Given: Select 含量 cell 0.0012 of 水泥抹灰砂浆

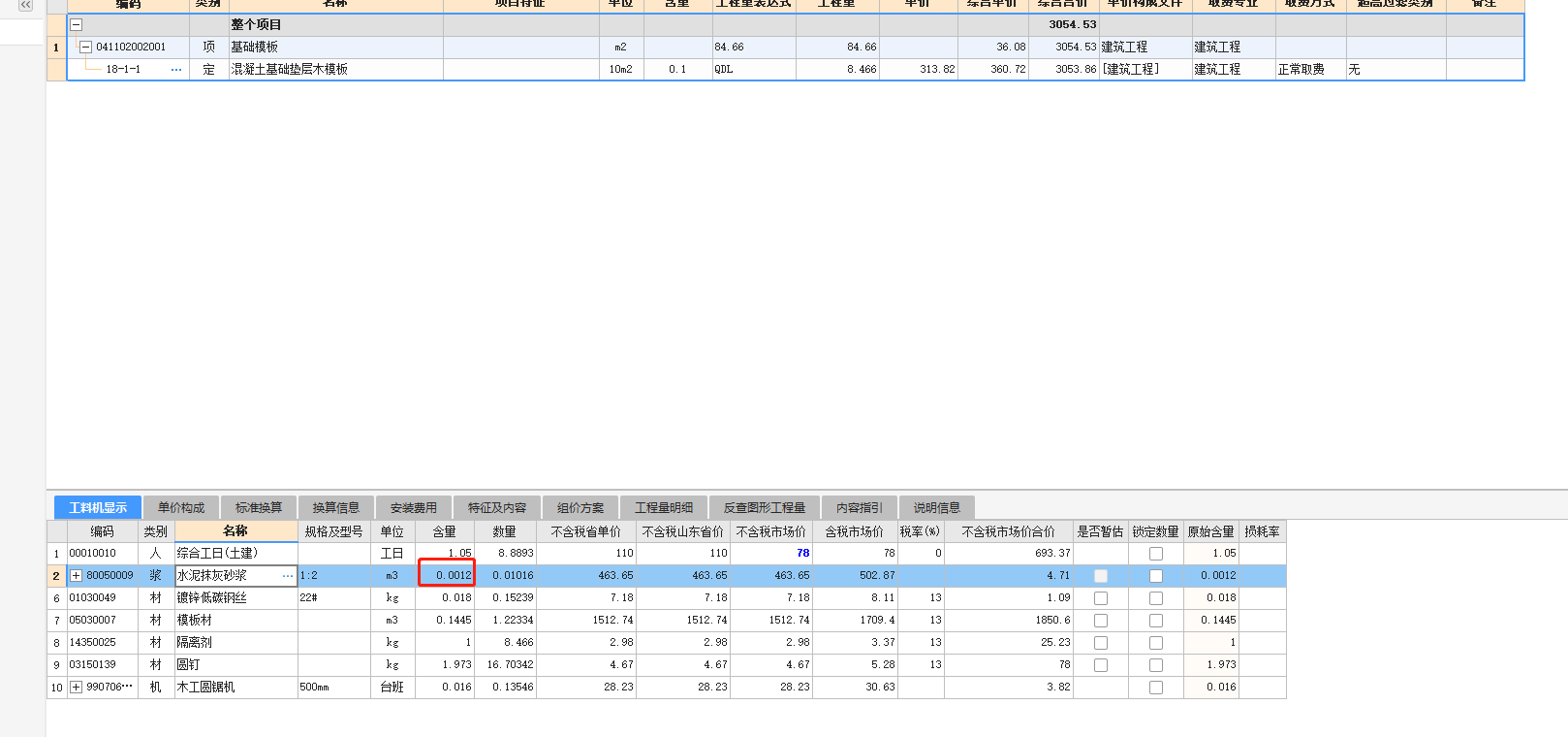Looking at the screenshot, I should (447, 576).
